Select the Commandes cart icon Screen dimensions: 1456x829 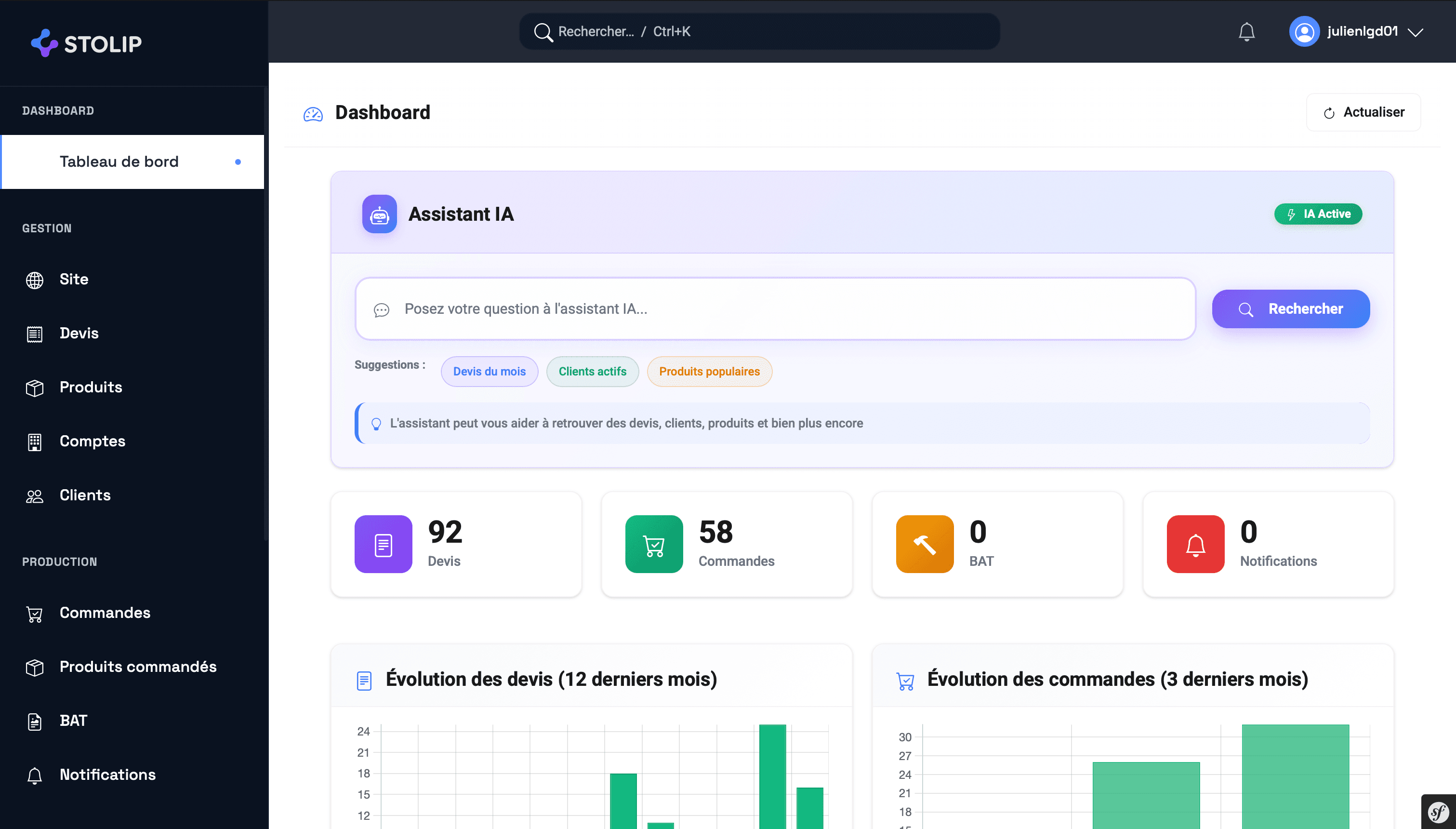tap(35, 614)
